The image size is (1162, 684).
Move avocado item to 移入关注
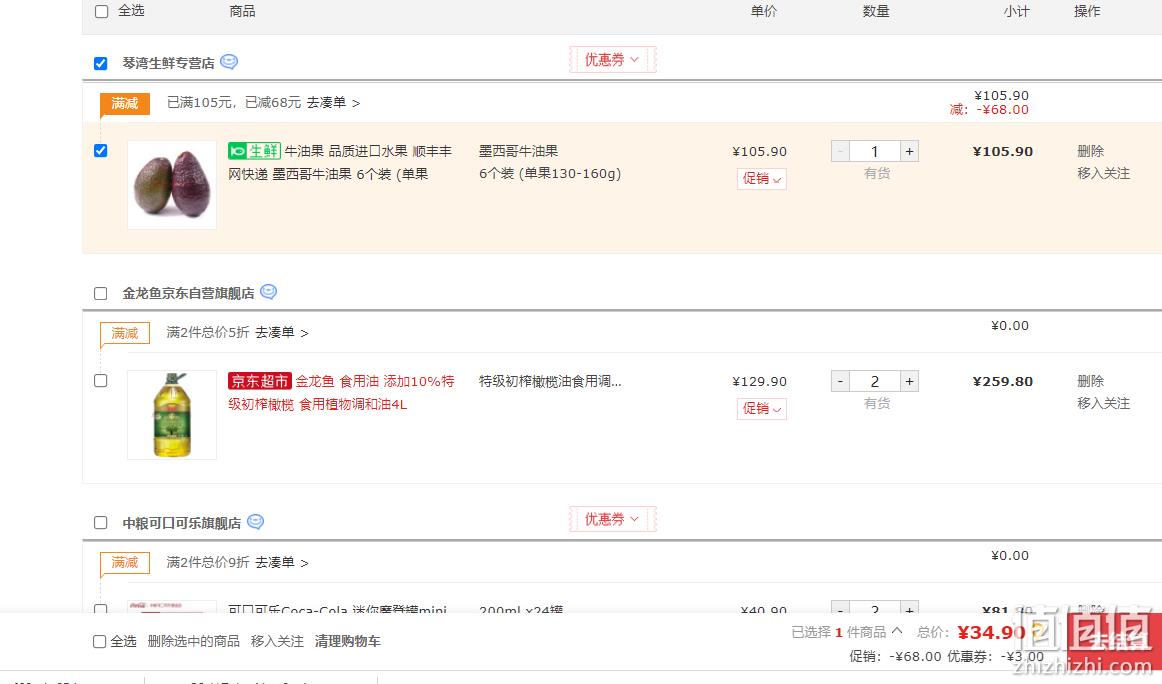[1103, 173]
